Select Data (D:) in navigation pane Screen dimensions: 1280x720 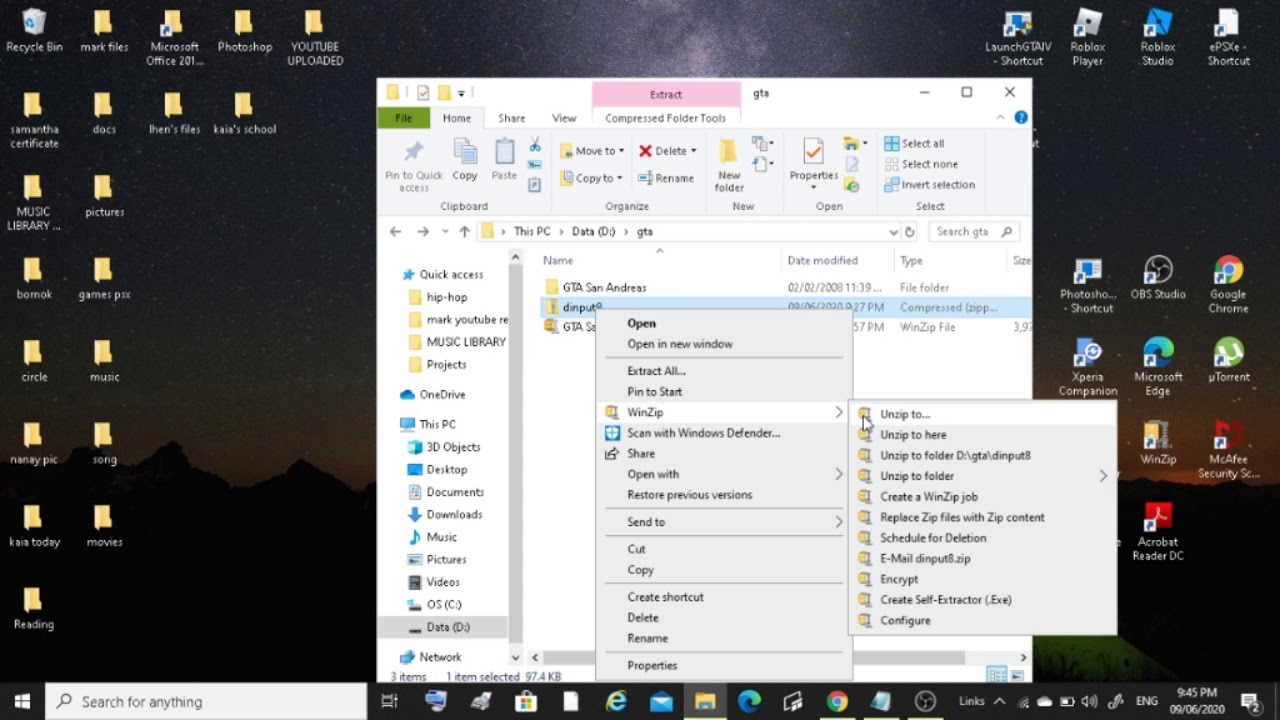pos(447,627)
